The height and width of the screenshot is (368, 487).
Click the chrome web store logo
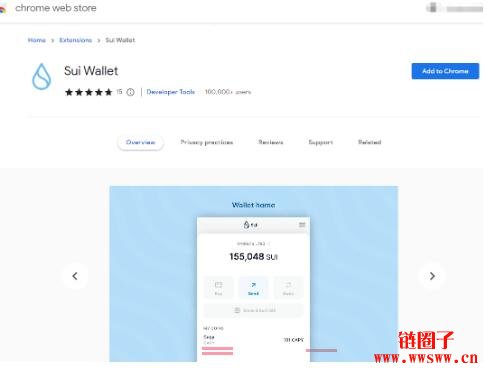click(x=3, y=8)
